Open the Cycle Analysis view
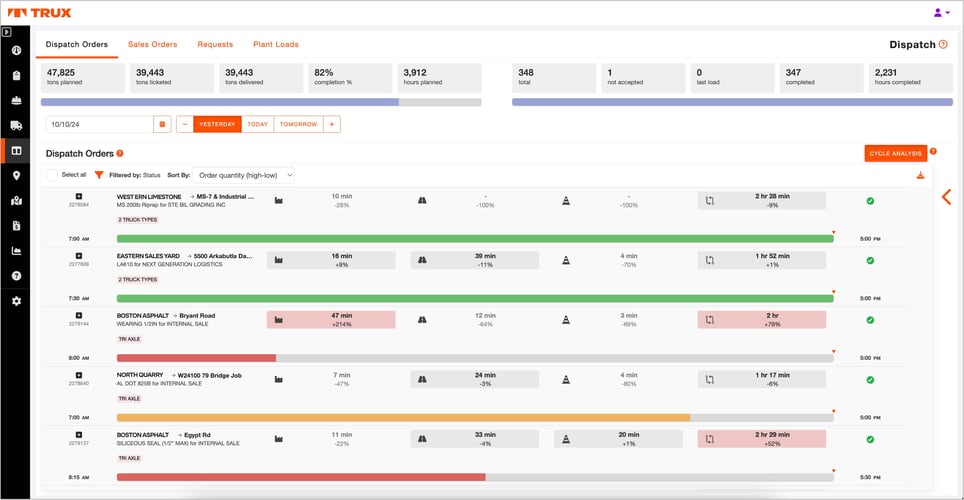The height and width of the screenshot is (500, 964). (x=895, y=153)
